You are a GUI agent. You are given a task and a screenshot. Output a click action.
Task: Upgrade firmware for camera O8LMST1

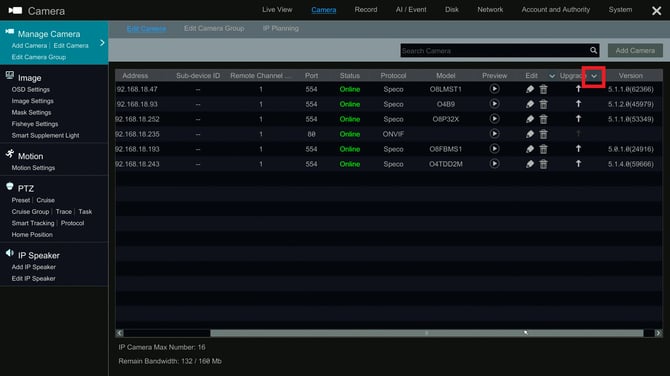pos(578,88)
